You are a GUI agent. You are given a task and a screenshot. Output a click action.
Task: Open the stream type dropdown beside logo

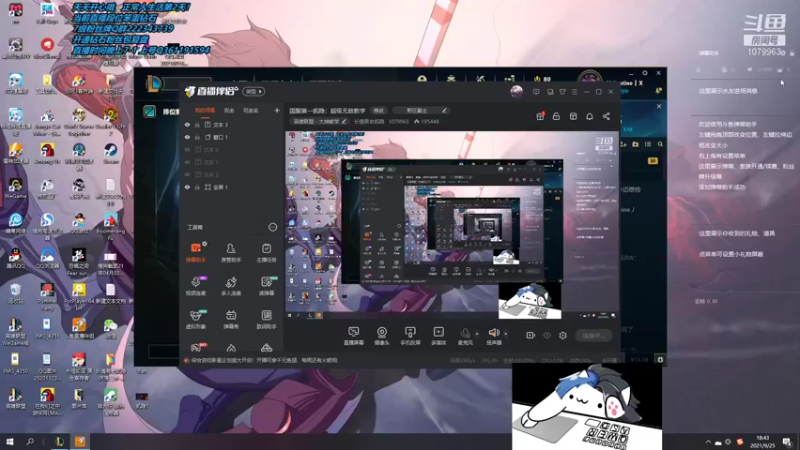254,91
